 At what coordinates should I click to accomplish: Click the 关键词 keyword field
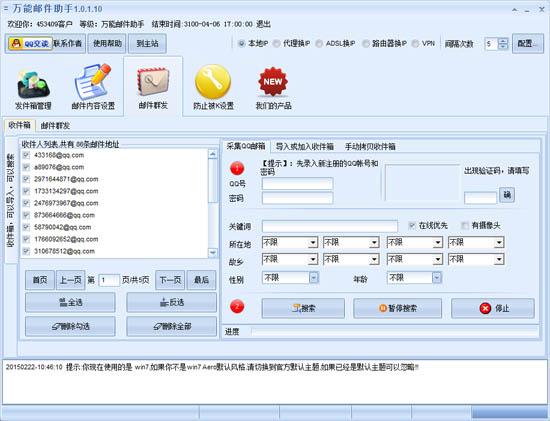click(x=330, y=226)
